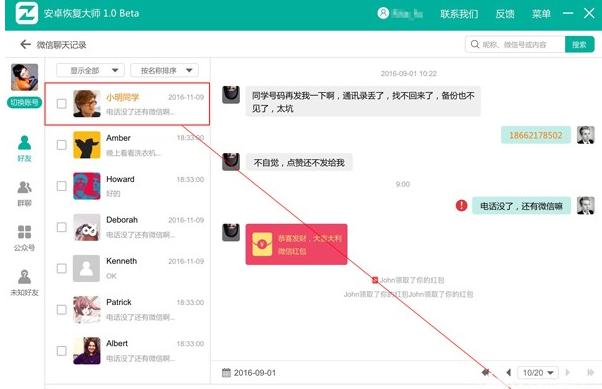
Task: Expand the 显示全部 filter dropdown
Action: [x=90, y=70]
